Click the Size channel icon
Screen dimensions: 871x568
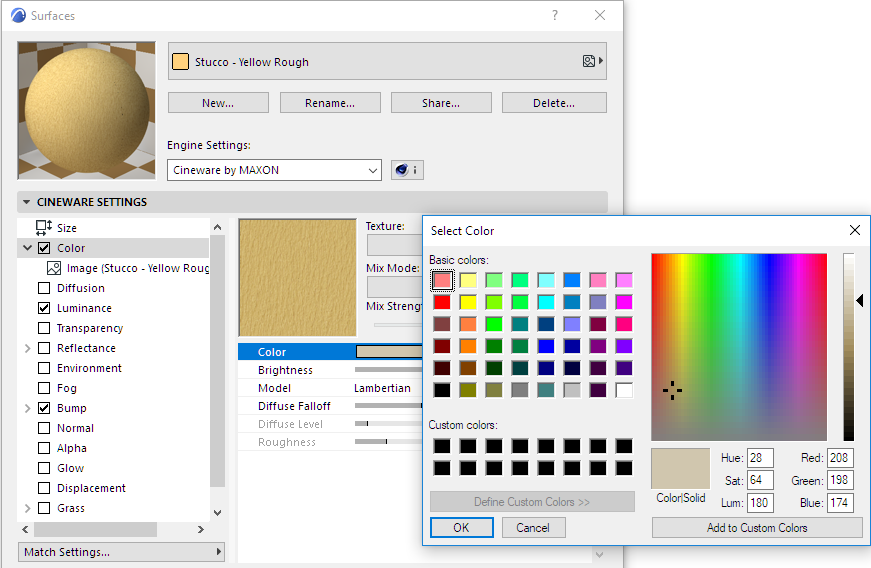tap(44, 228)
